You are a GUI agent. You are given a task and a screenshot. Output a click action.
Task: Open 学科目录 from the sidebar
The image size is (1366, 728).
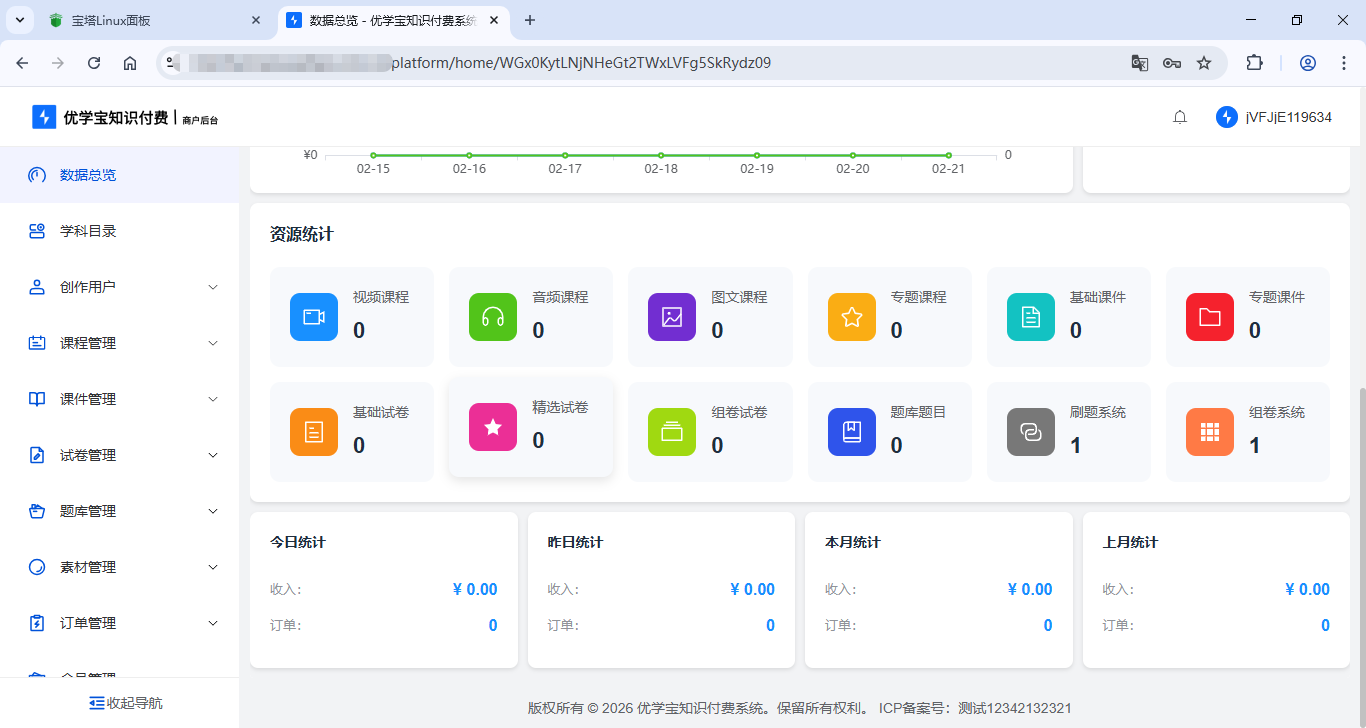88,231
